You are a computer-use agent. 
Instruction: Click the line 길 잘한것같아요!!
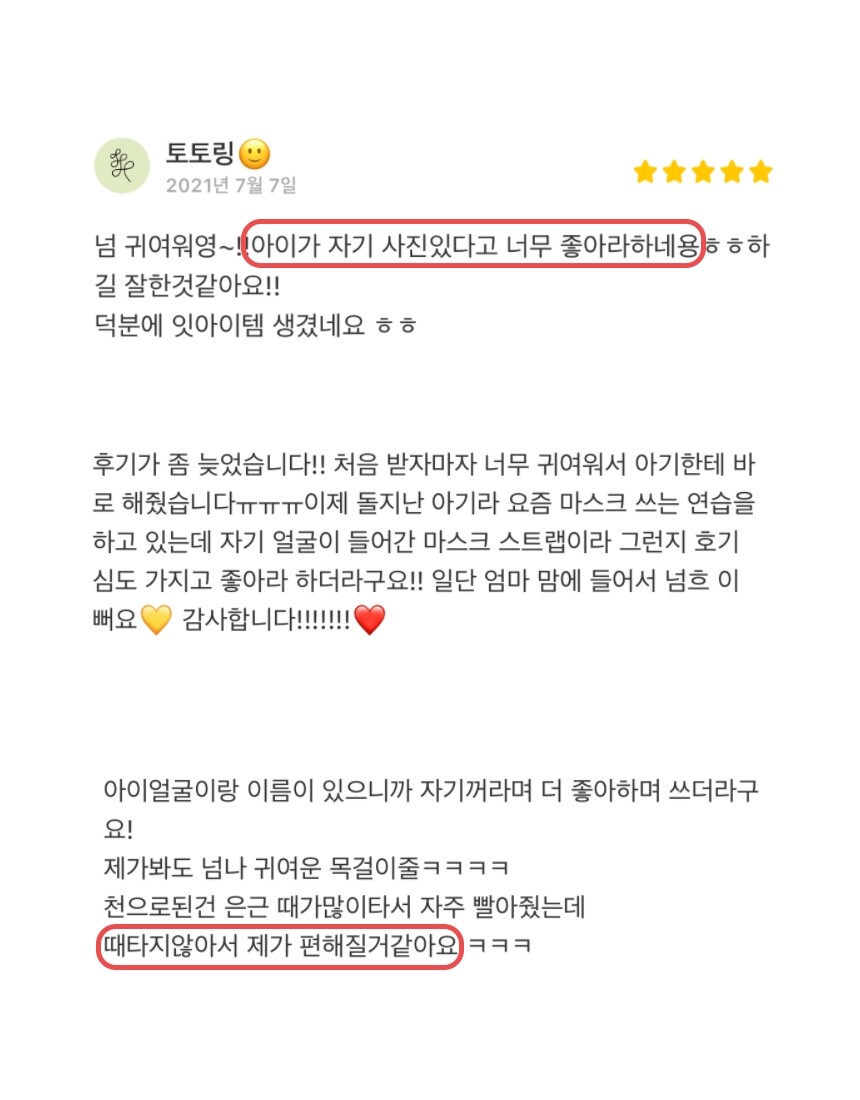187,286
